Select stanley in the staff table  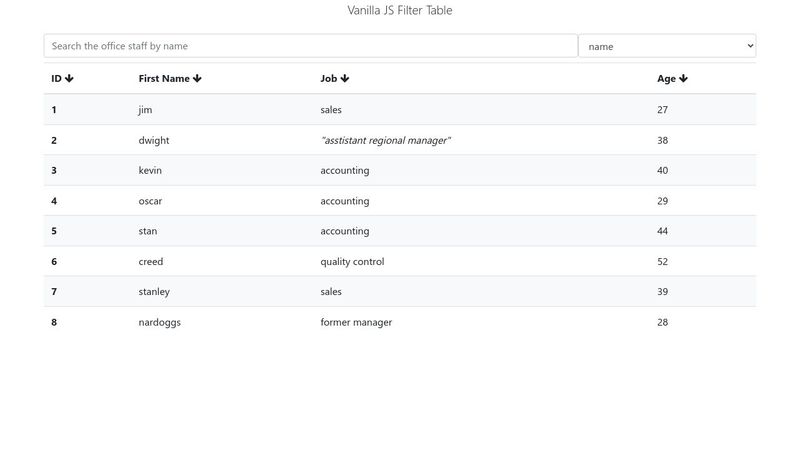154,292
